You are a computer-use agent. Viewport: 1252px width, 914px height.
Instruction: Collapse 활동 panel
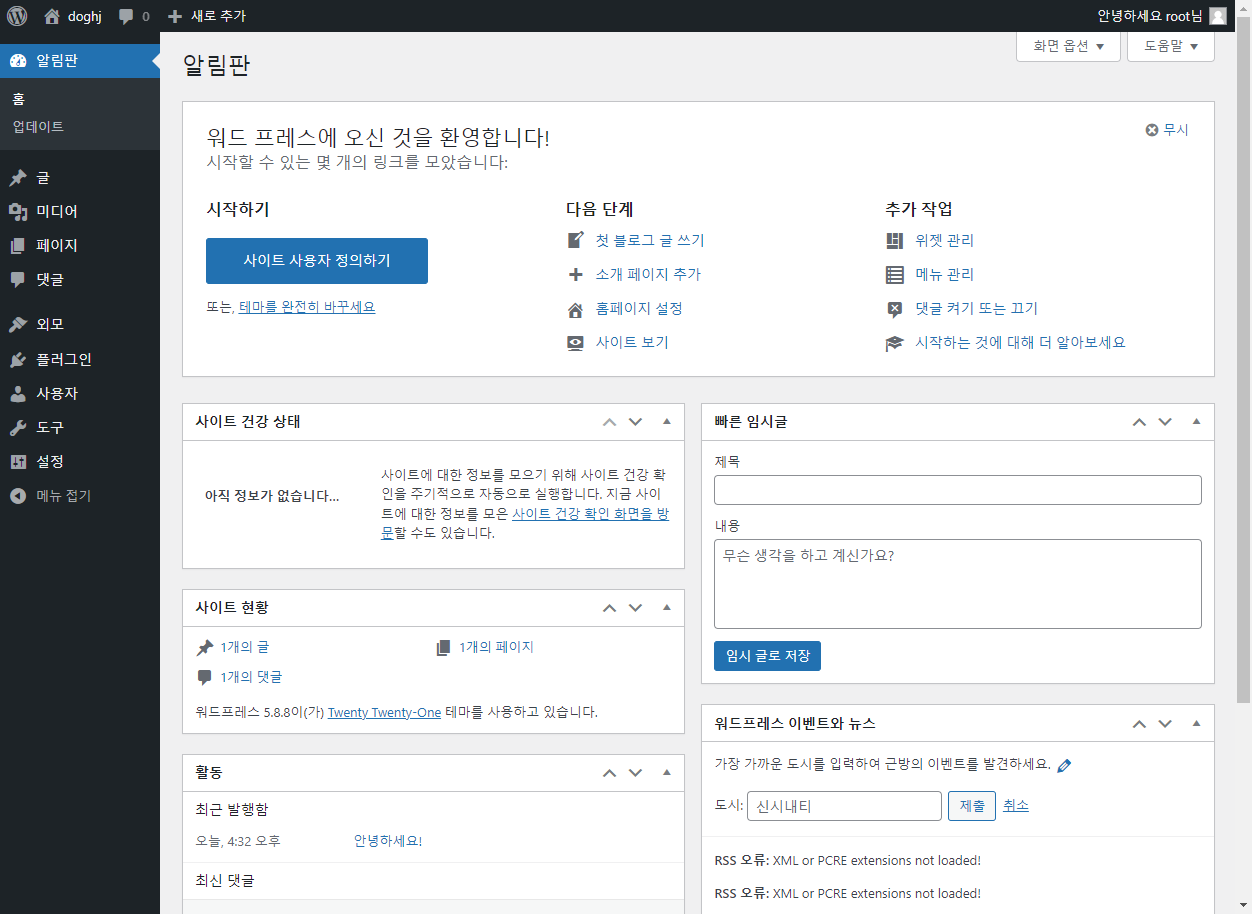[x=667, y=773]
